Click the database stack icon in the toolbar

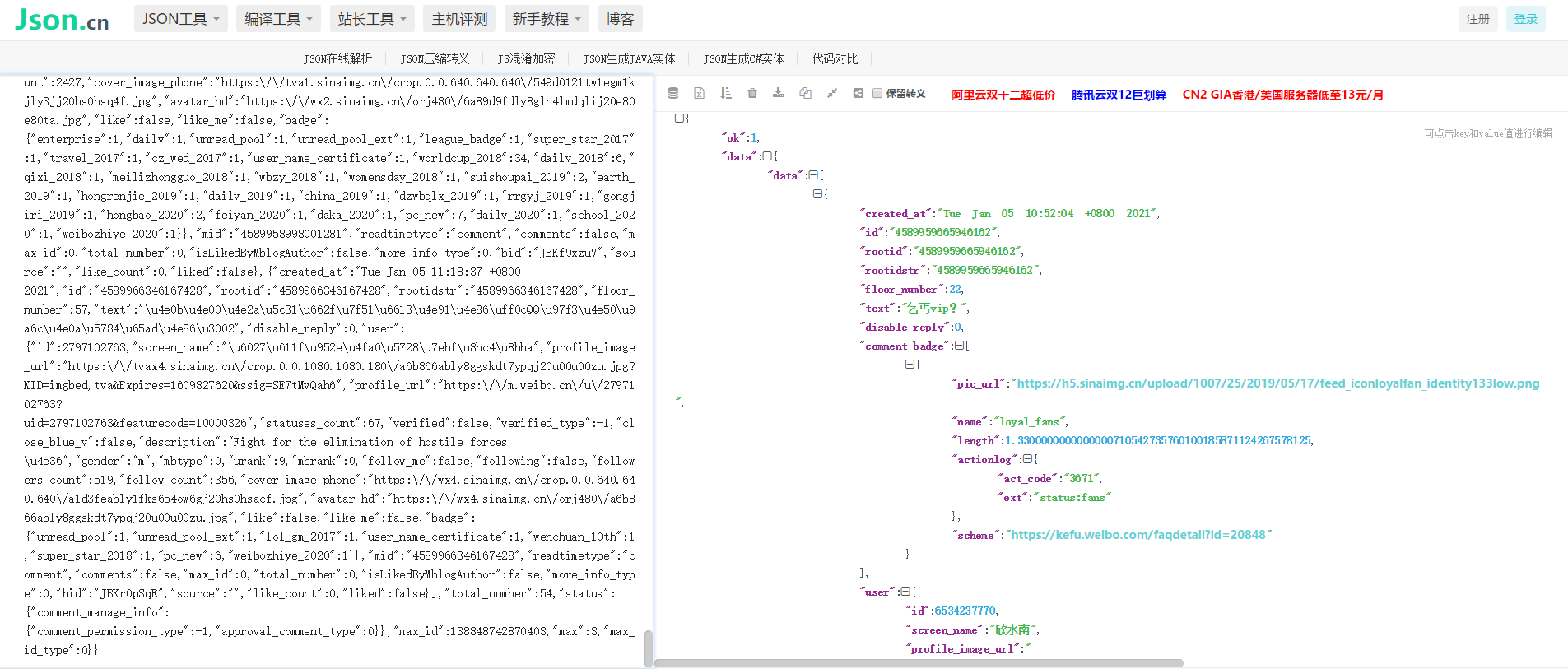pos(673,93)
